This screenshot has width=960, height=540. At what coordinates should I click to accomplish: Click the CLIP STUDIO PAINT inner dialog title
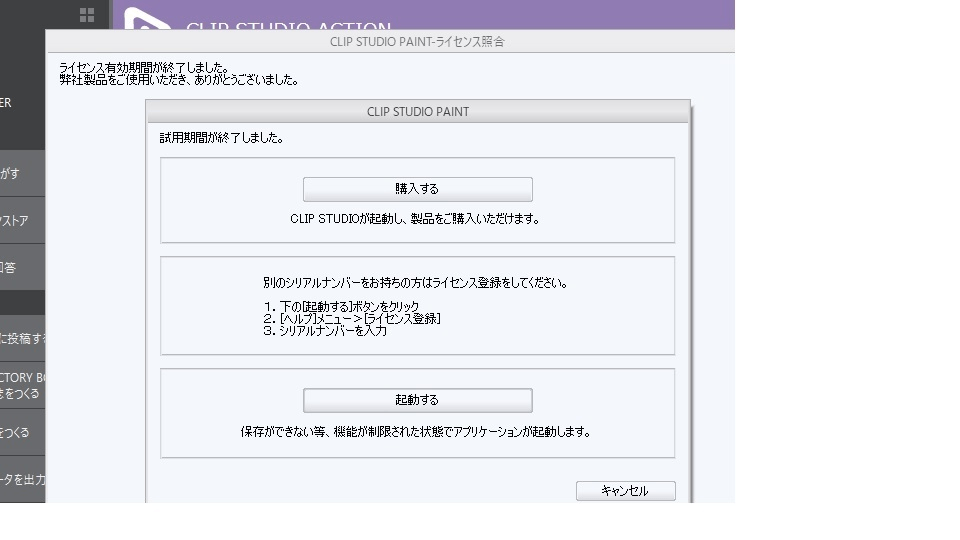(x=418, y=112)
